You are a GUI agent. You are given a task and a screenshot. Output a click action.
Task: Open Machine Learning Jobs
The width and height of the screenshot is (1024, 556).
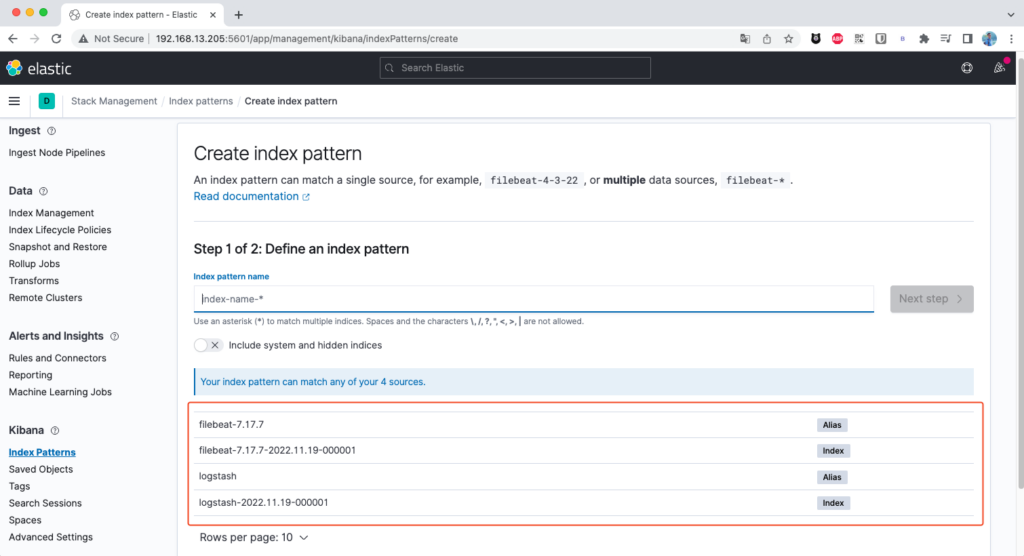click(60, 392)
